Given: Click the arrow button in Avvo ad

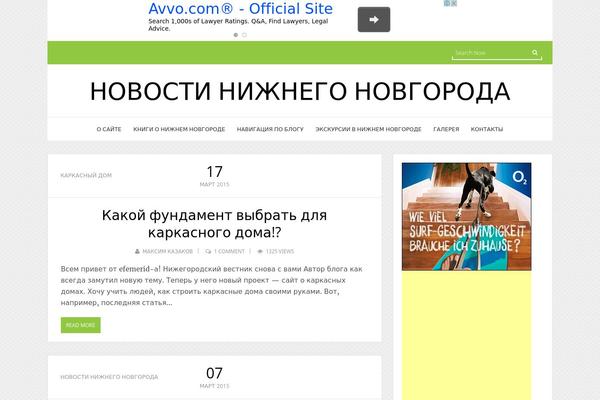Looking at the screenshot, I should point(374,20).
